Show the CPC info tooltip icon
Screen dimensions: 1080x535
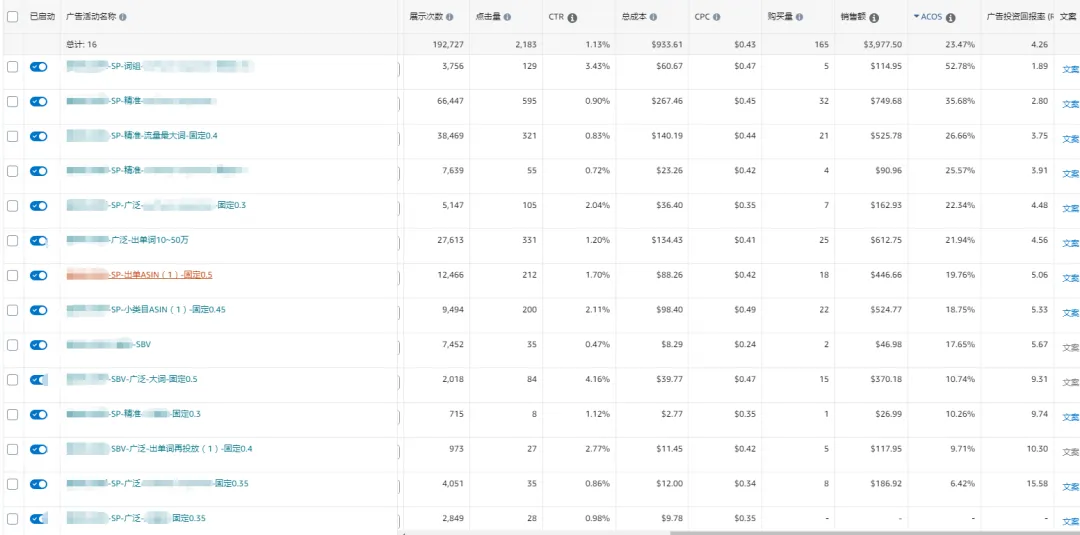click(717, 17)
